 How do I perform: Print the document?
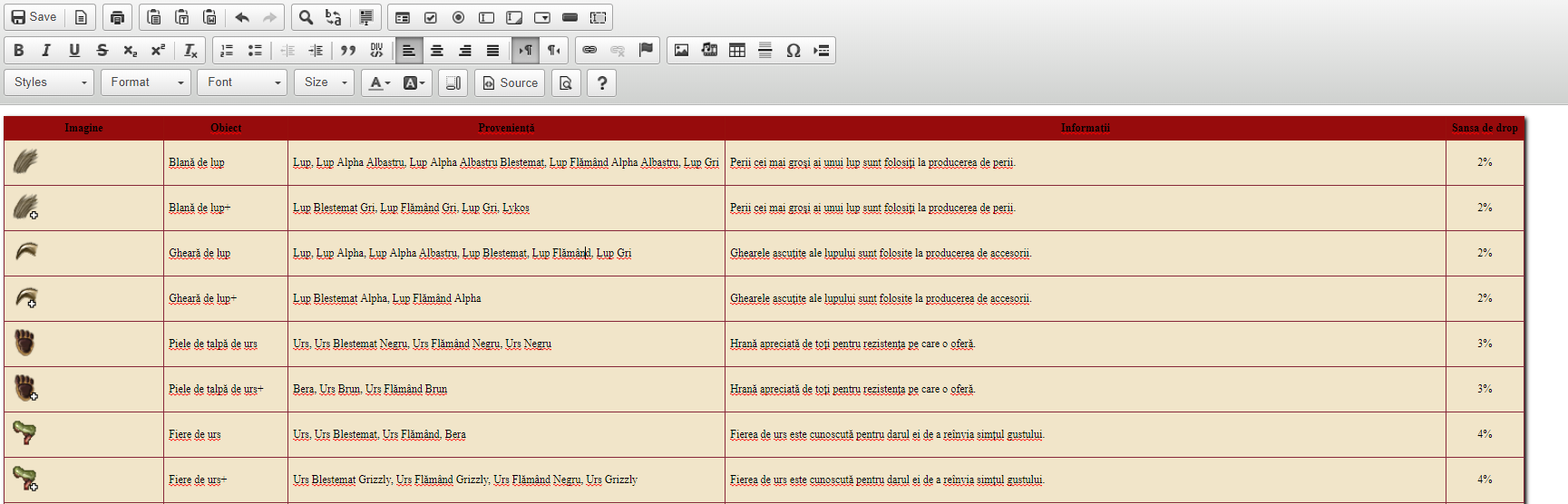(x=117, y=17)
